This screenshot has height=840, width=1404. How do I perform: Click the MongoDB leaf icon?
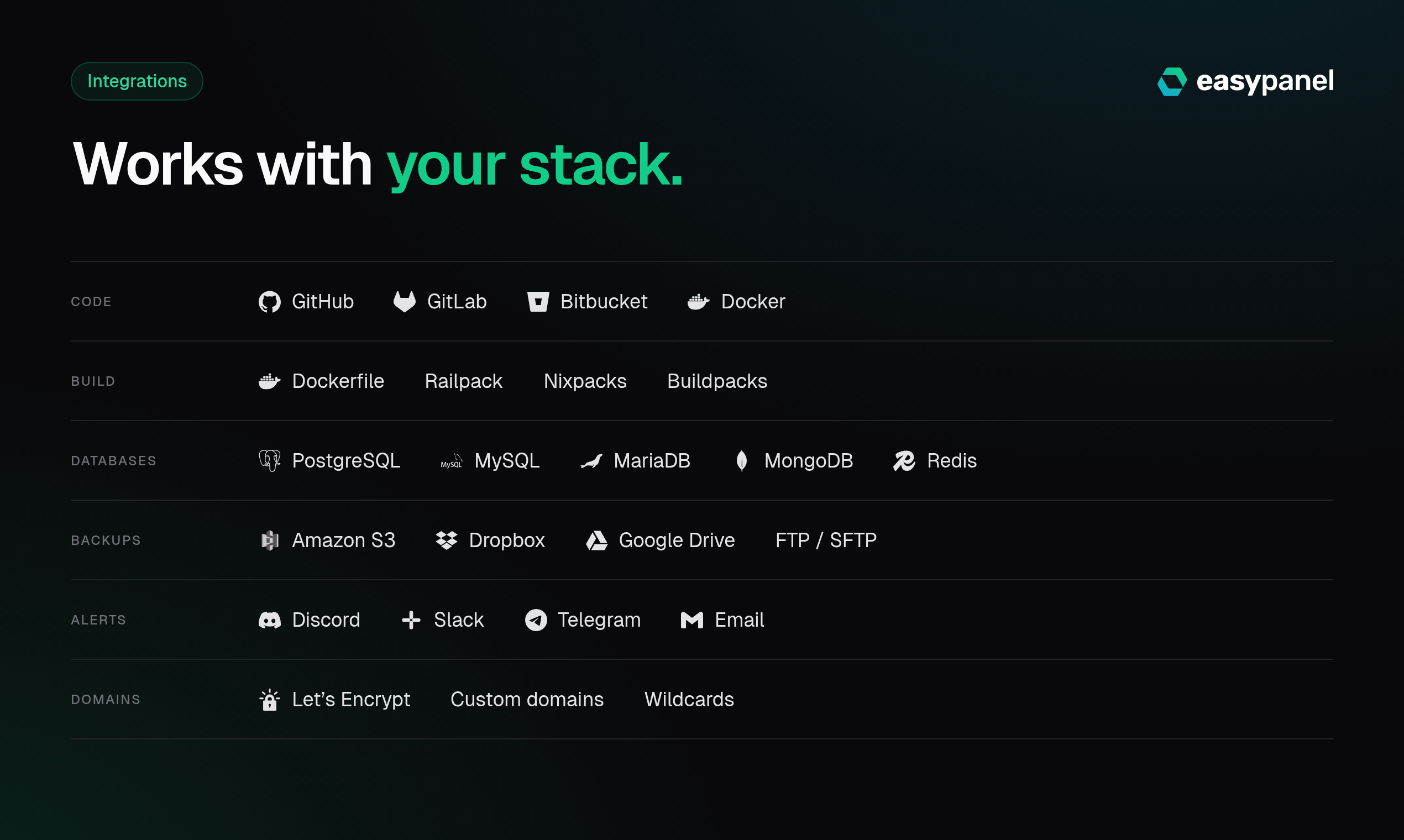742,461
